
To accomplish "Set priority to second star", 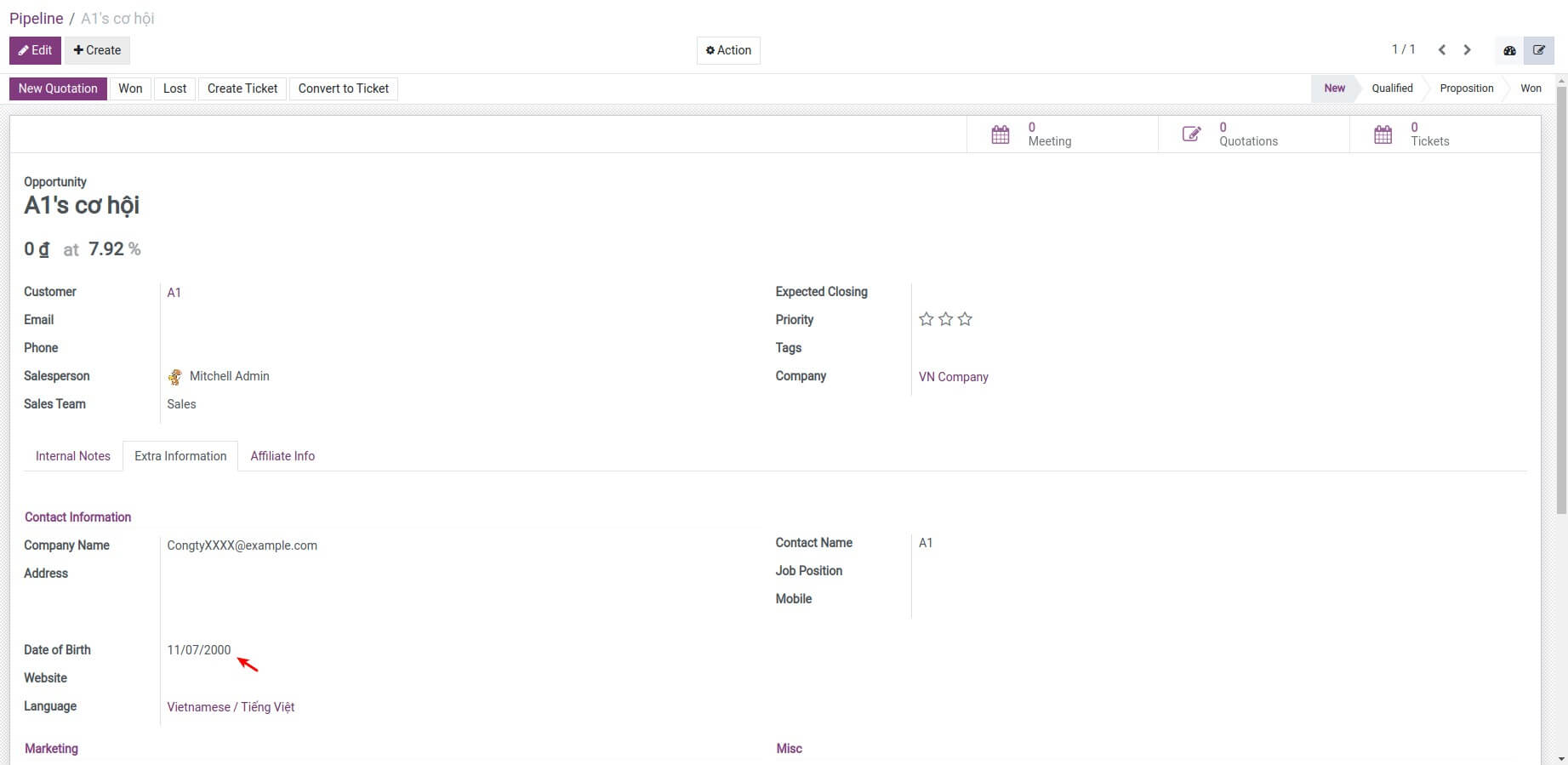I will (945, 319).
